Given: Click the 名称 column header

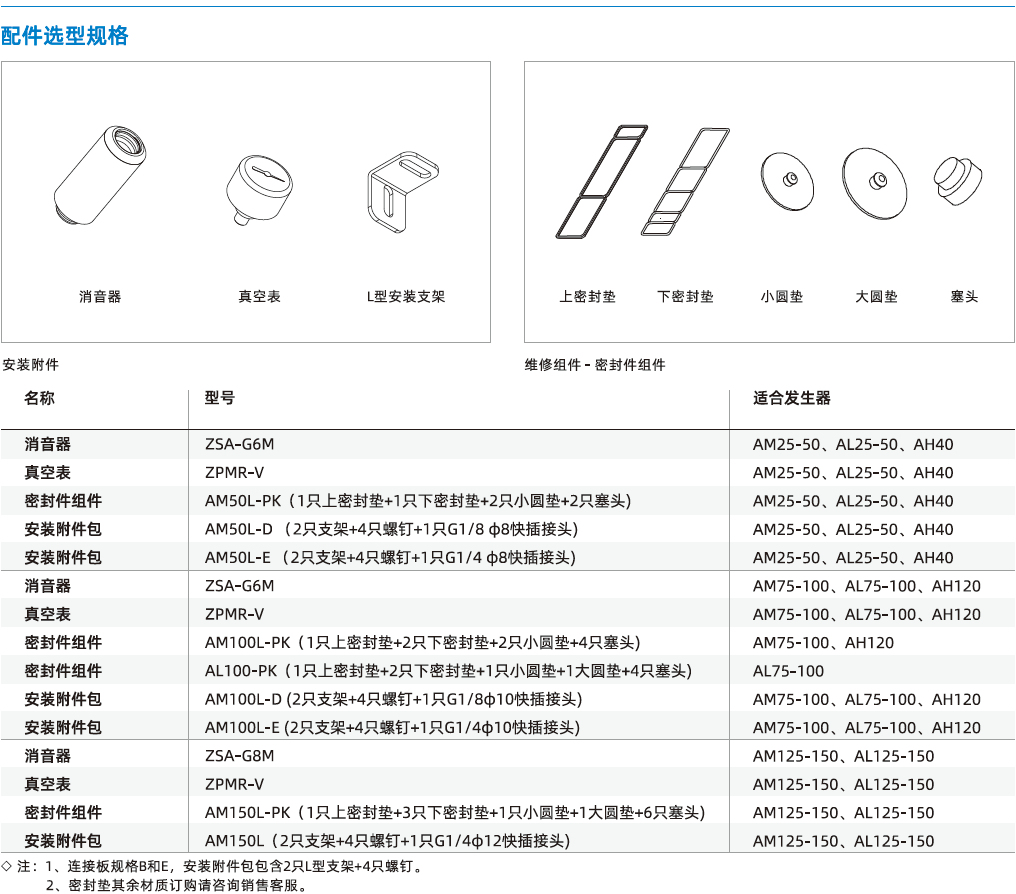Looking at the screenshot, I should tap(40, 398).
